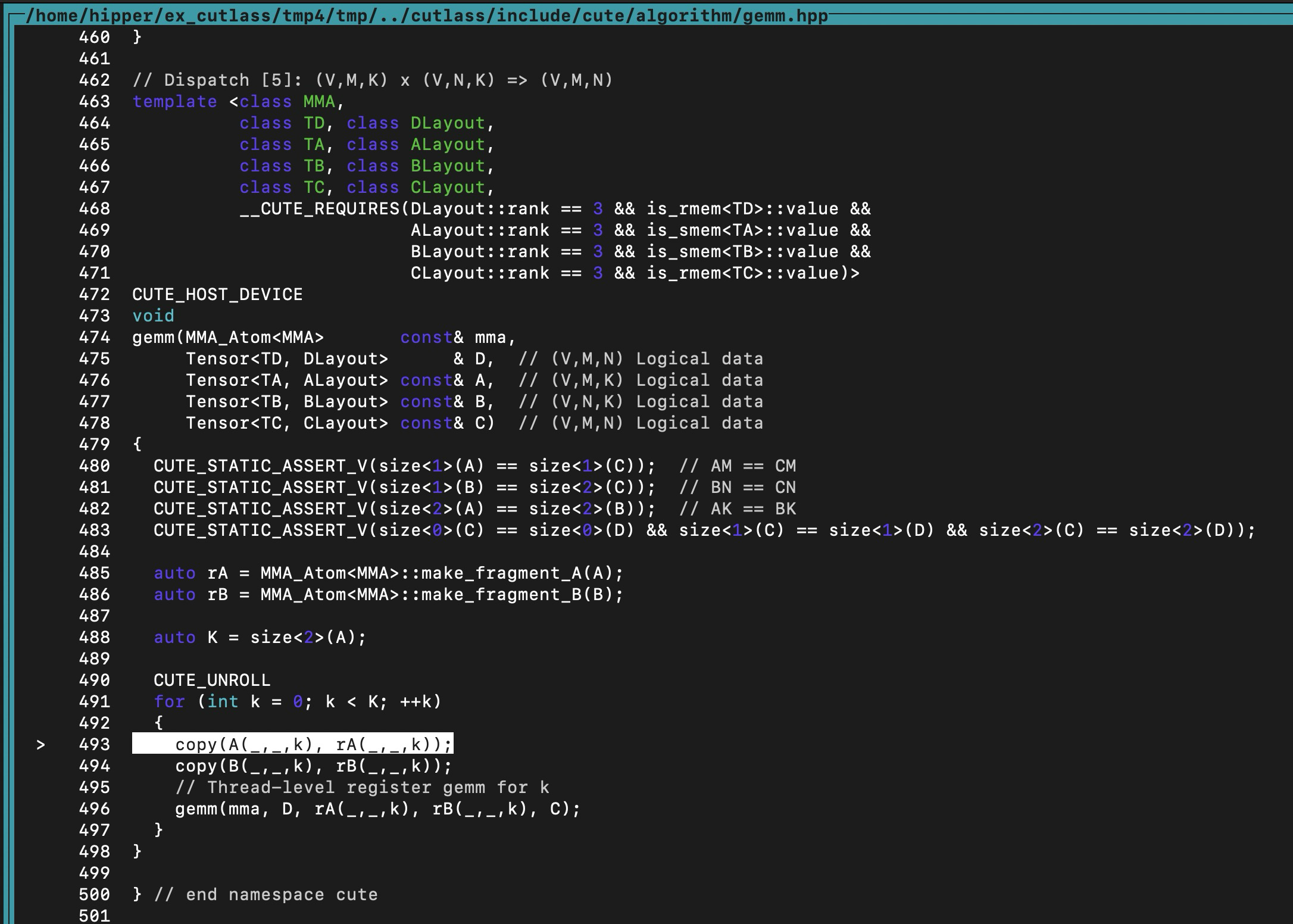This screenshot has height=924, width=1293.
Task: Click the highlighted copy(A) line 493
Action: click(x=292, y=744)
